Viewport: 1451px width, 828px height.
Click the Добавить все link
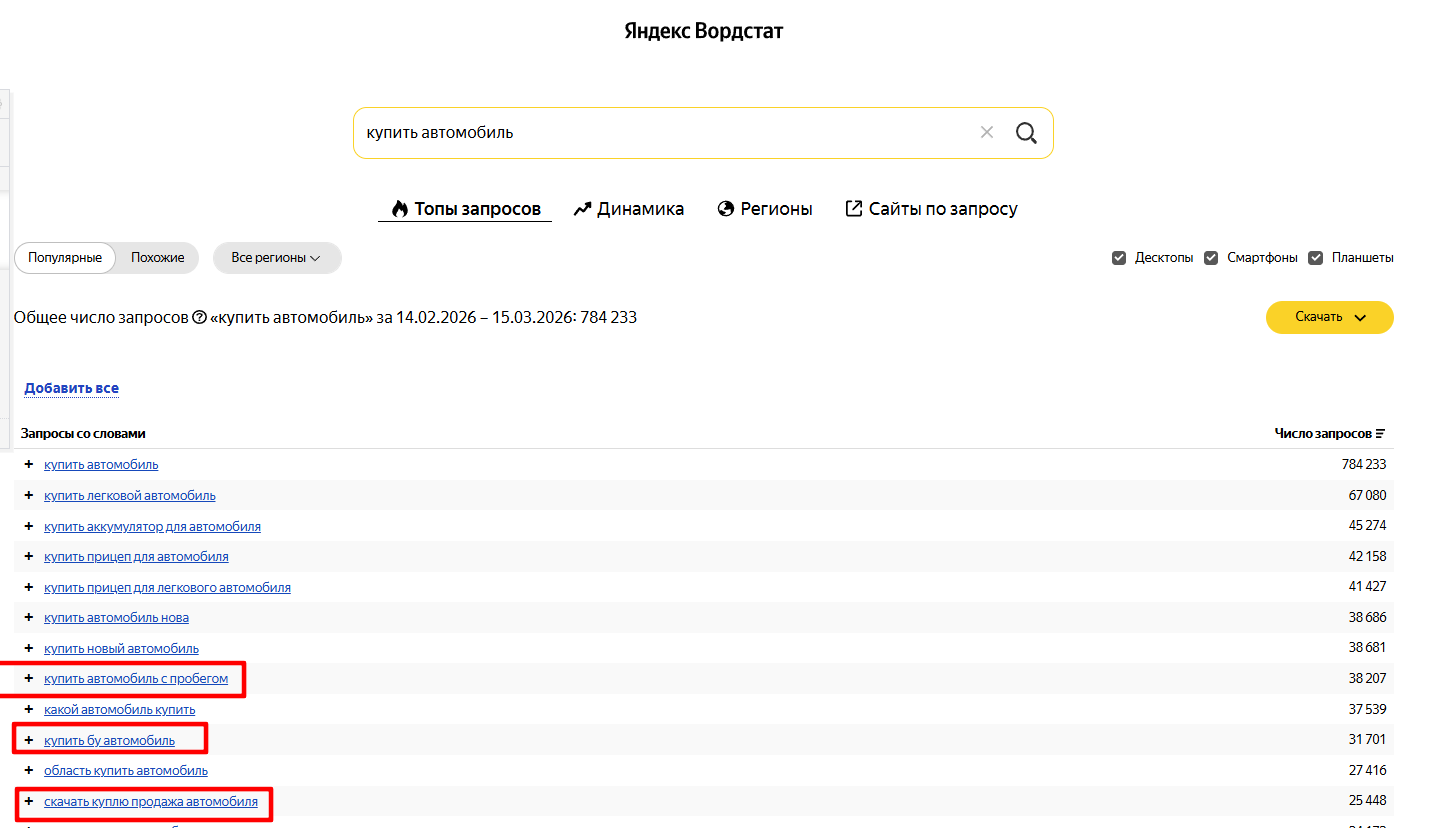(x=72, y=388)
